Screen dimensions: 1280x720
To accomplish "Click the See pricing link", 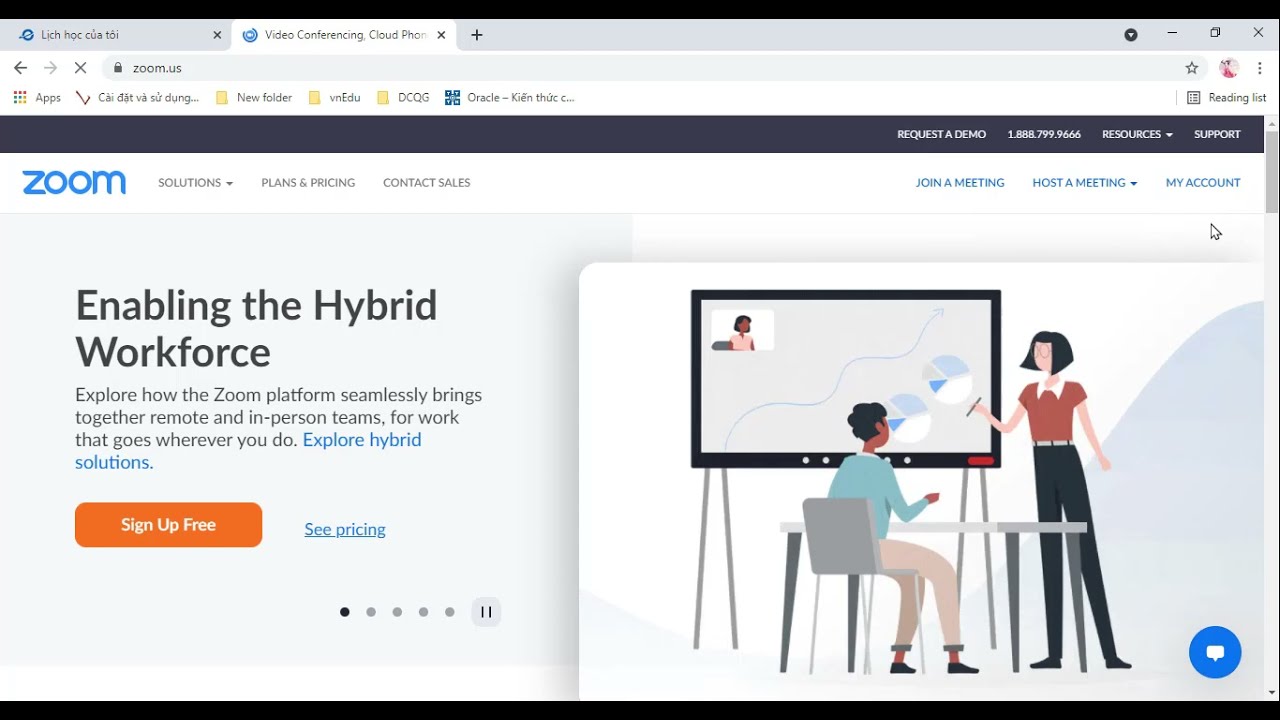I will click(345, 530).
